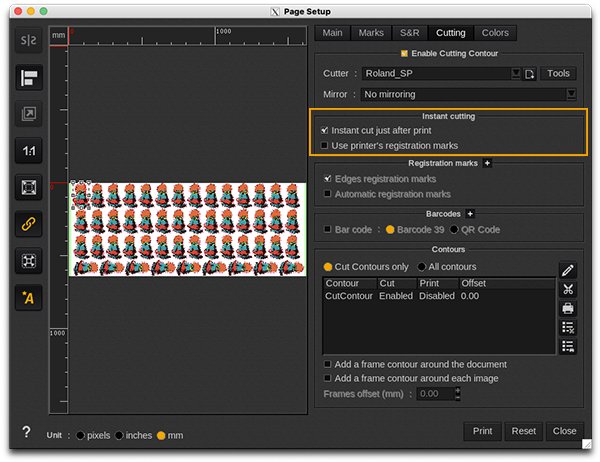Click the *A text annotation icon

point(29,297)
